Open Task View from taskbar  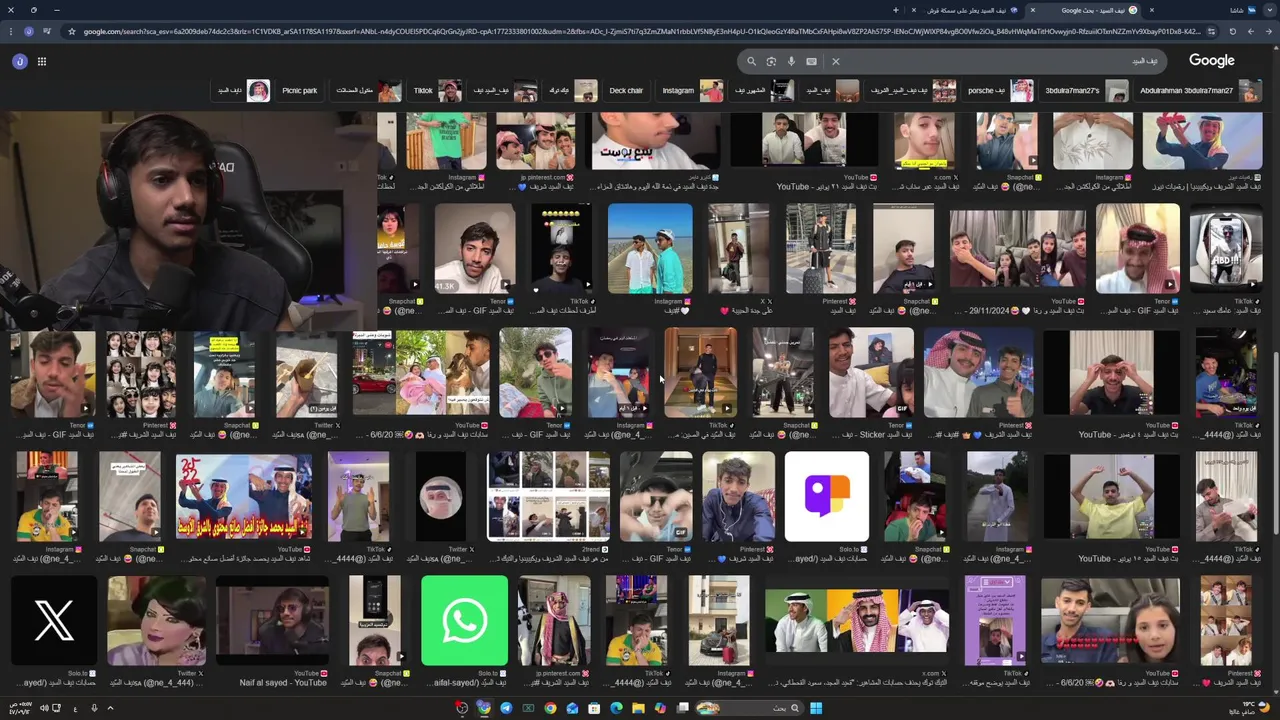[683, 708]
